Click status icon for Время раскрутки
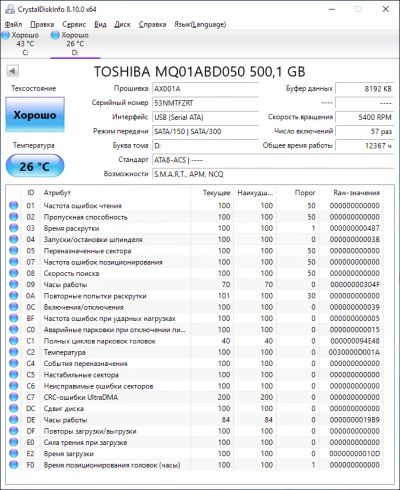 click(14, 228)
